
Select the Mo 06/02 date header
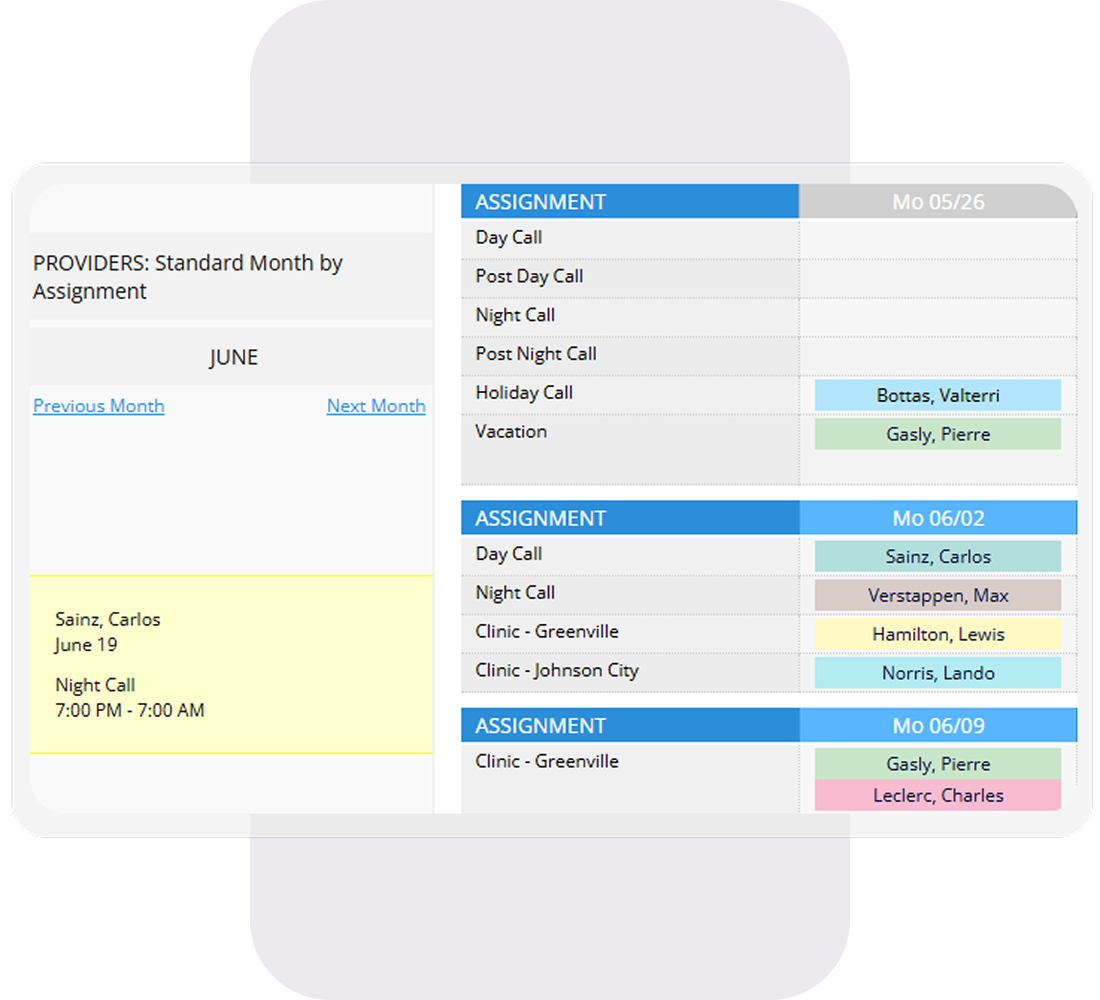coord(938,518)
